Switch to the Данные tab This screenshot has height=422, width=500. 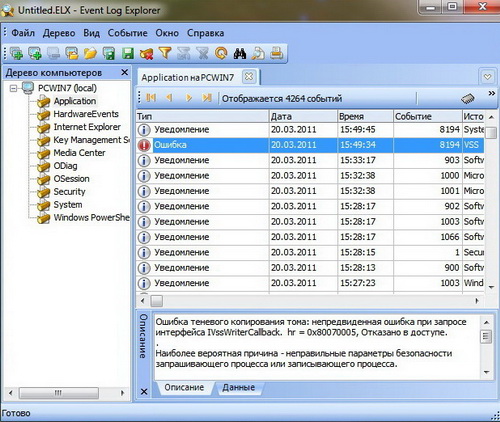click(x=239, y=387)
